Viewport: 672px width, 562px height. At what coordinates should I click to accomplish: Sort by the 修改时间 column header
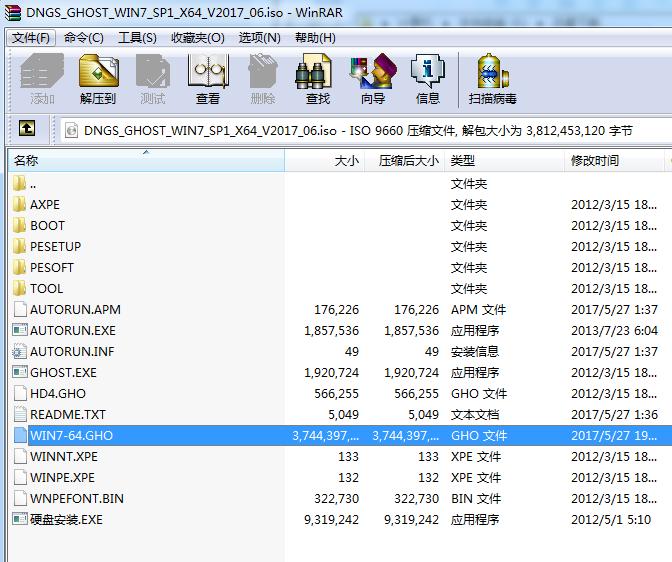[x=614, y=161]
